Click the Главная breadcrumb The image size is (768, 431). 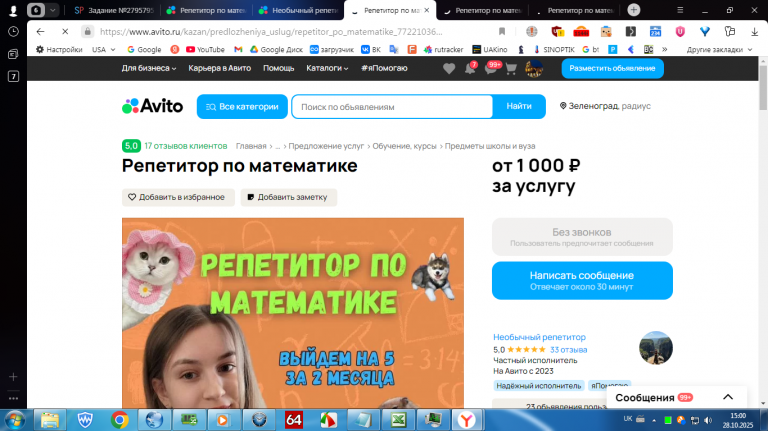tap(251, 146)
